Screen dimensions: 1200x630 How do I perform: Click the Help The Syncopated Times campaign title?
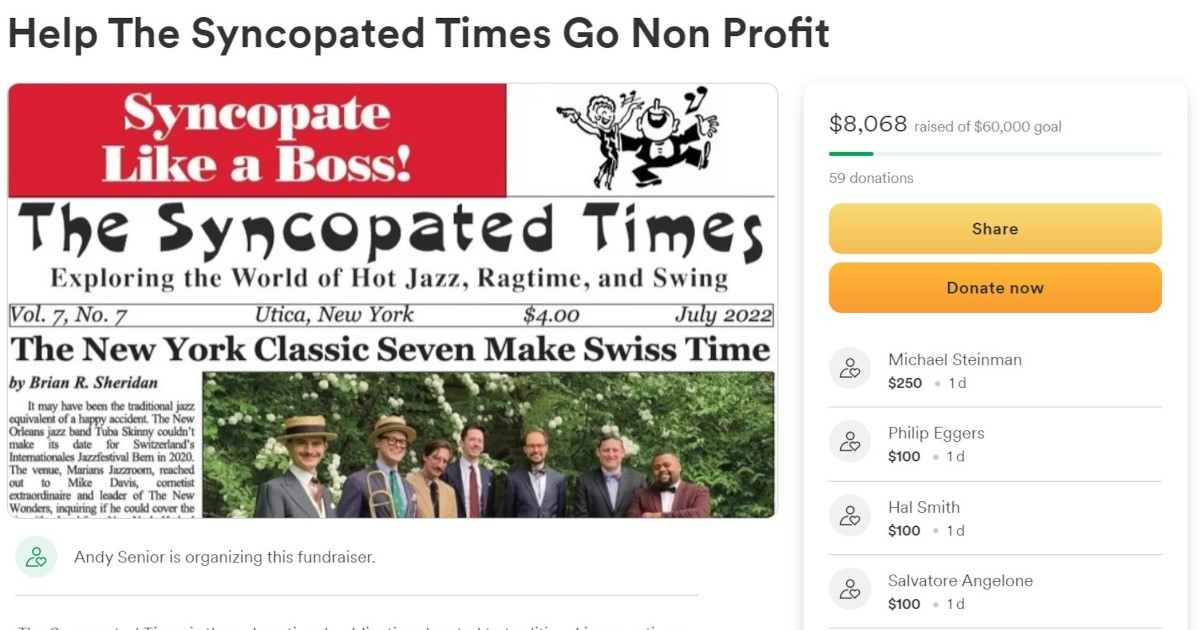pyautogui.click(x=419, y=33)
